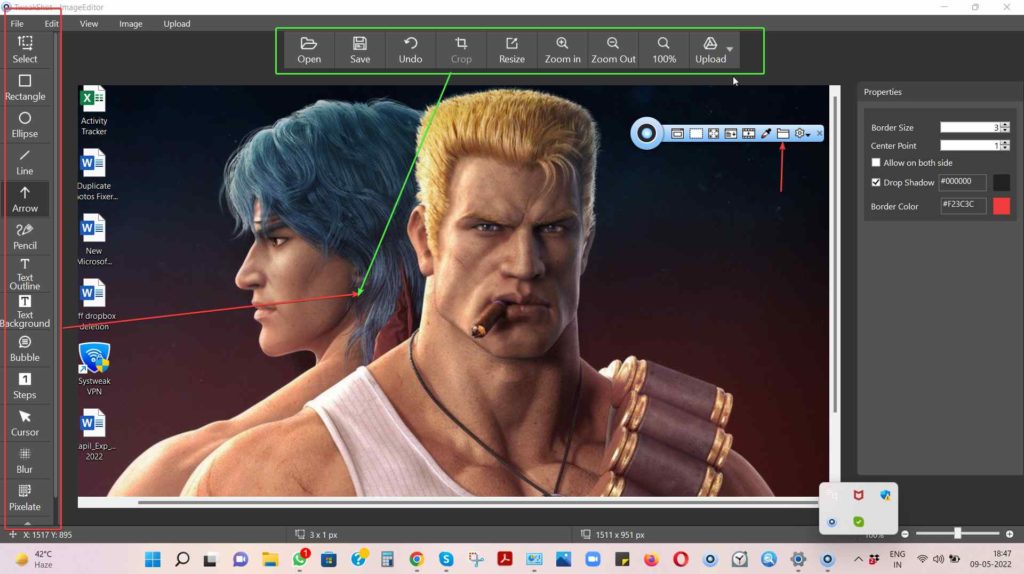
Task: Pick the Rectangle drawing tool
Action: pos(25,87)
